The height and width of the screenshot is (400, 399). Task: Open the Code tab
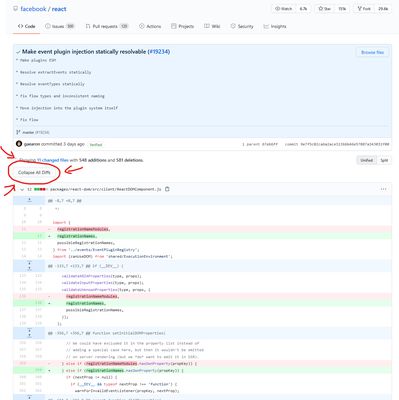27,26
